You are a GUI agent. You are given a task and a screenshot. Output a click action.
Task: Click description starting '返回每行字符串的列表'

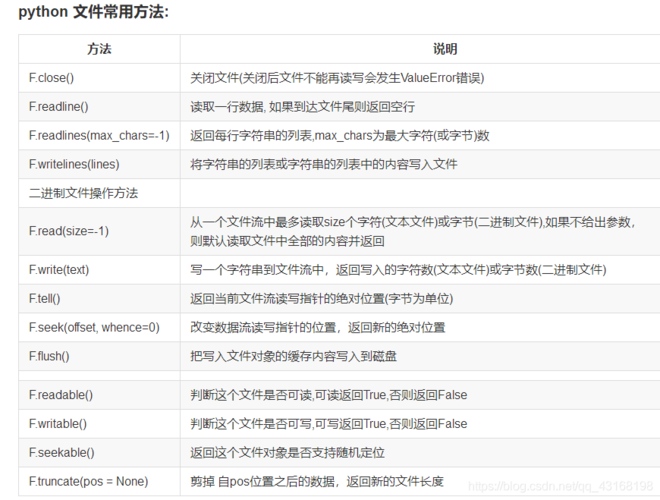point(340,136)
